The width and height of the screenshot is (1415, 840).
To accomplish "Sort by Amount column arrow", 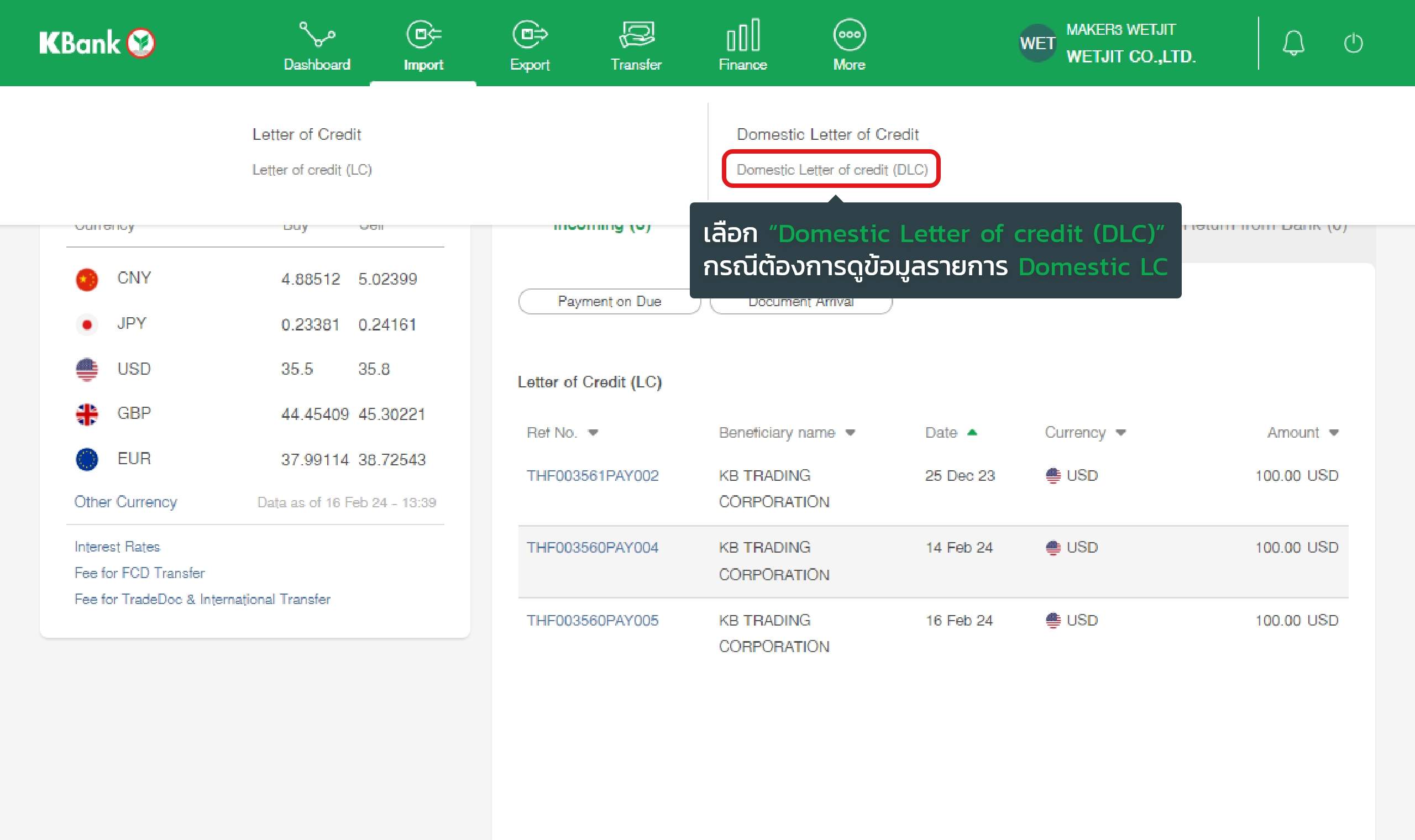I will tap(1334, 433).
